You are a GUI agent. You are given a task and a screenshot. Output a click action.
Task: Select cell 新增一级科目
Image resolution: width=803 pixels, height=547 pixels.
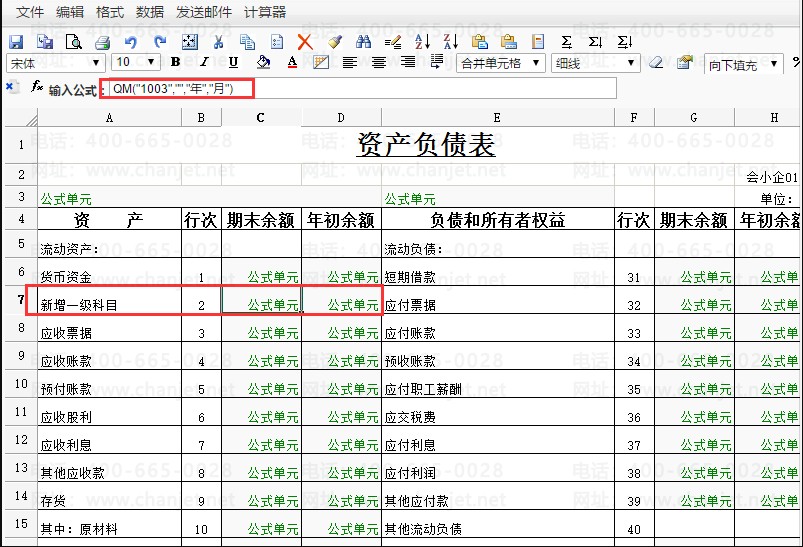pyautogui.click(x=110, y=300)
